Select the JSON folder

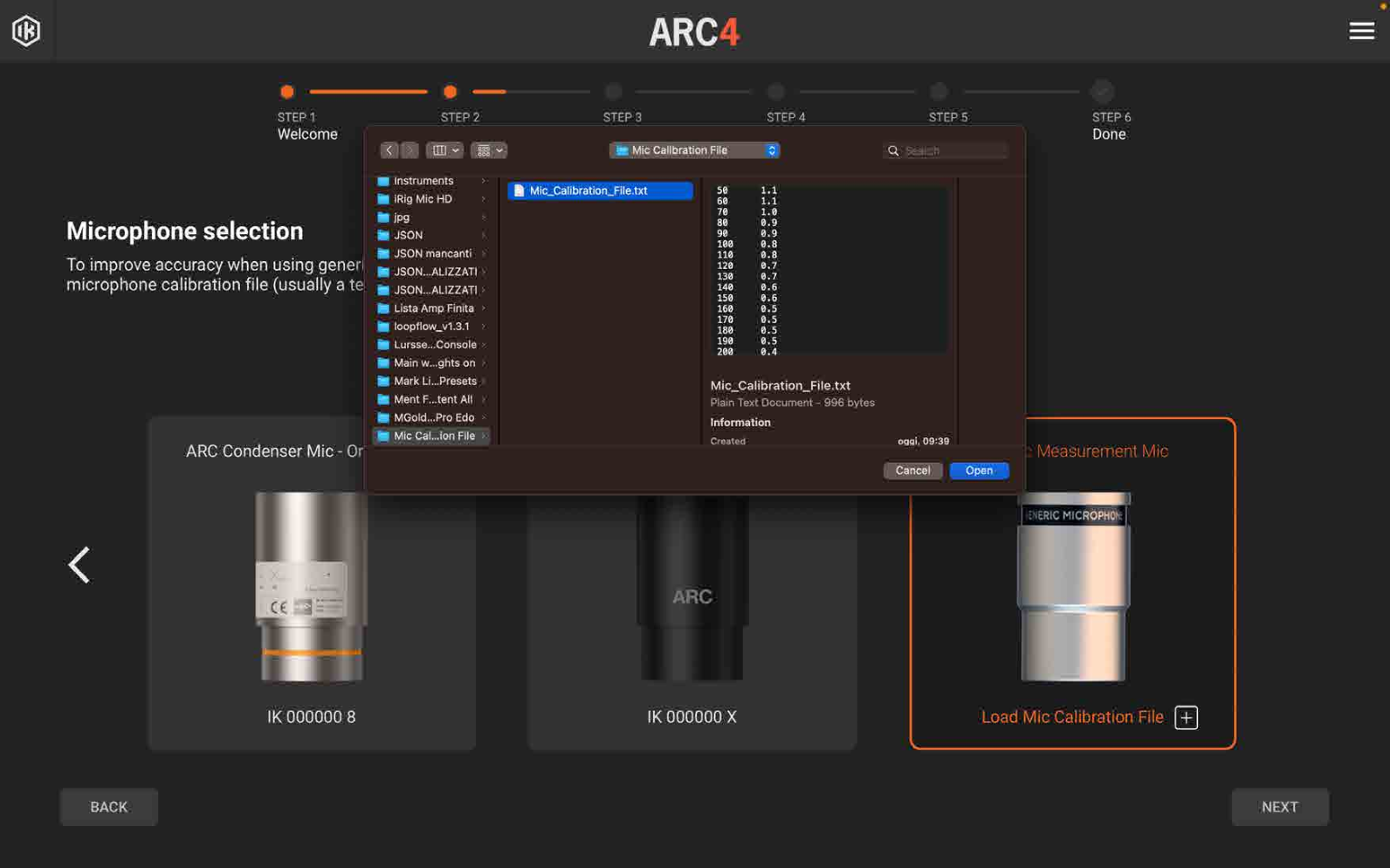coord(431,236)
